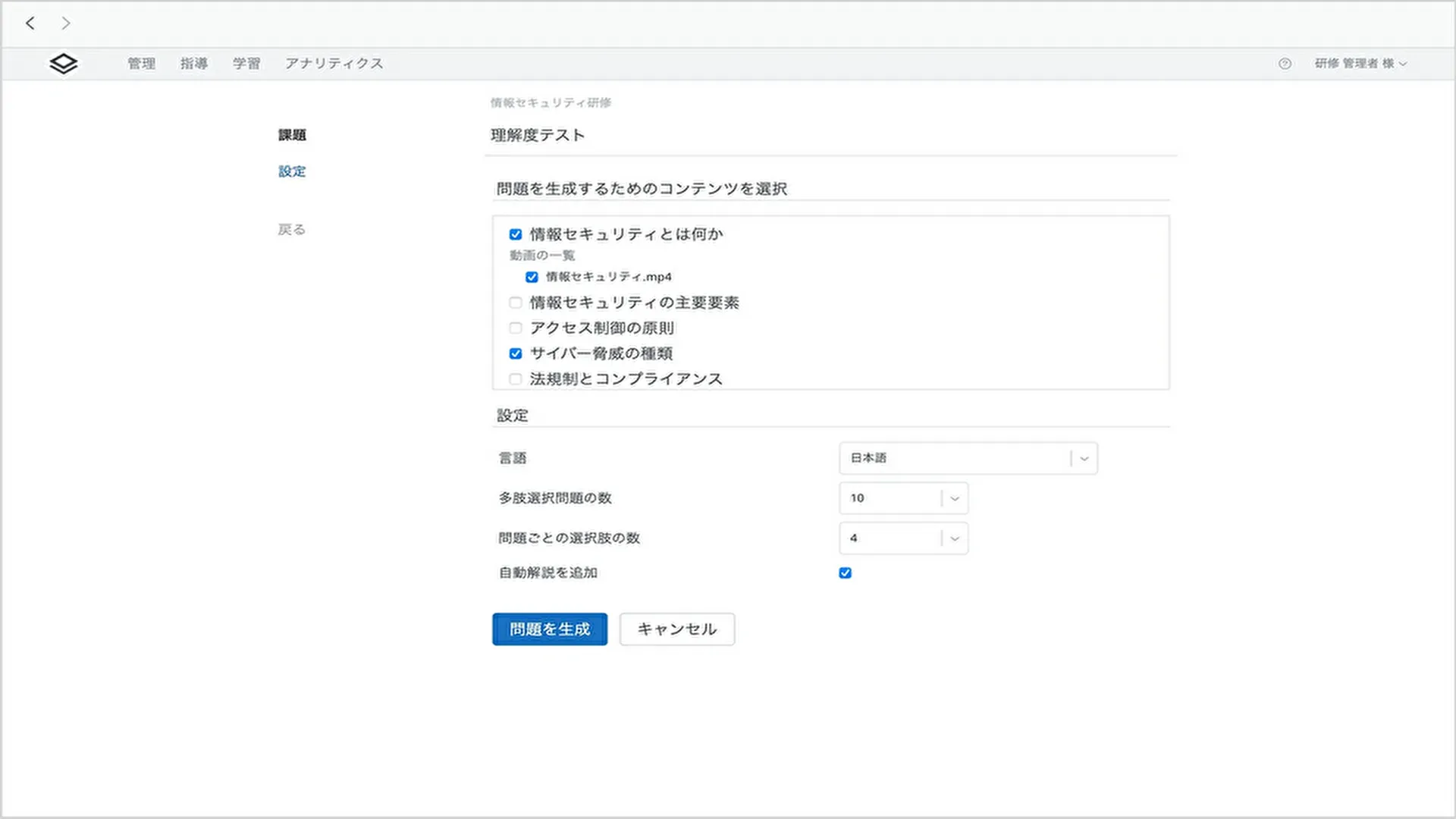Open the 言語 dropdown showing 日本語

click(968, 458)
